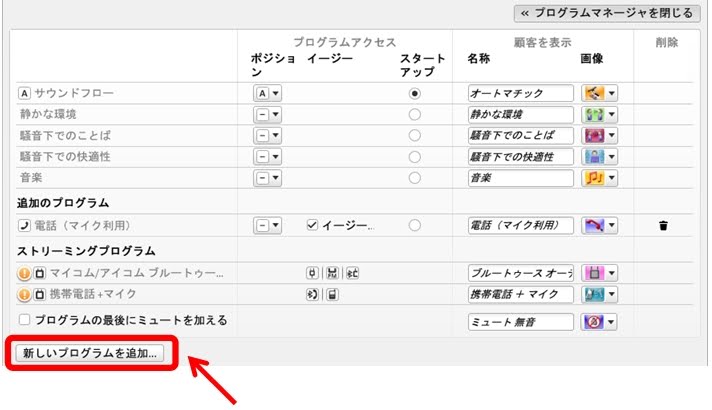The height and width of the screenshot is (410, 712).
Task: Expand the image dropdown arrow for オートマチック
Action: click(x=612, y=93)
